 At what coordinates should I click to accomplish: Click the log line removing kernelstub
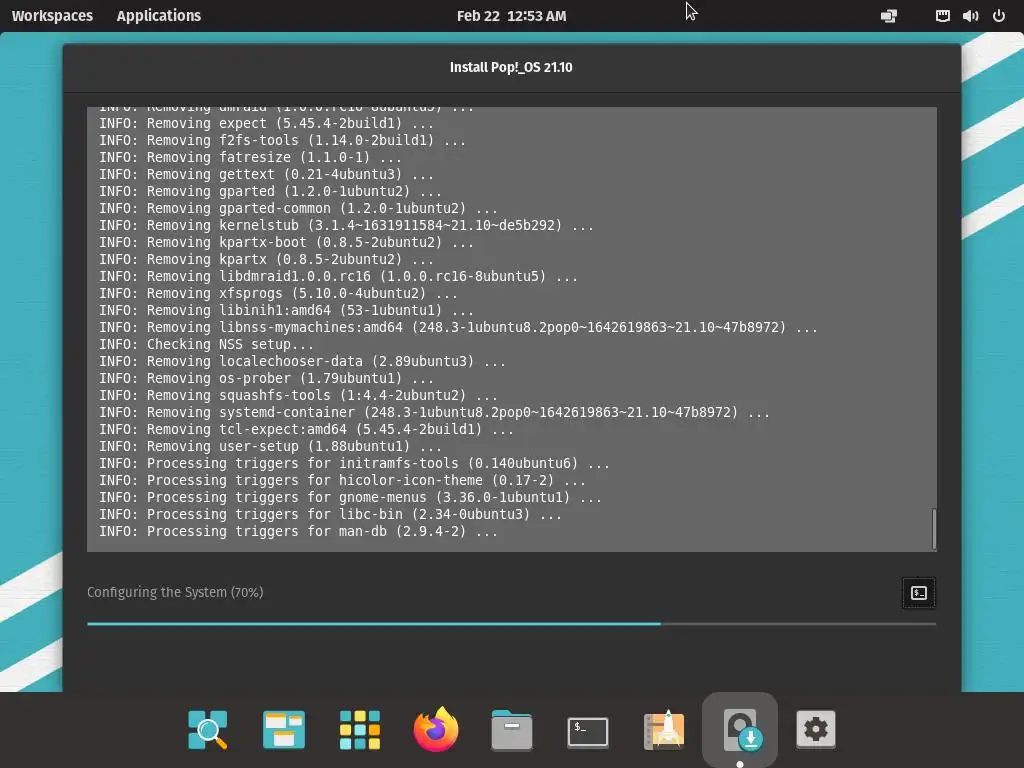(x=346, y=225)
